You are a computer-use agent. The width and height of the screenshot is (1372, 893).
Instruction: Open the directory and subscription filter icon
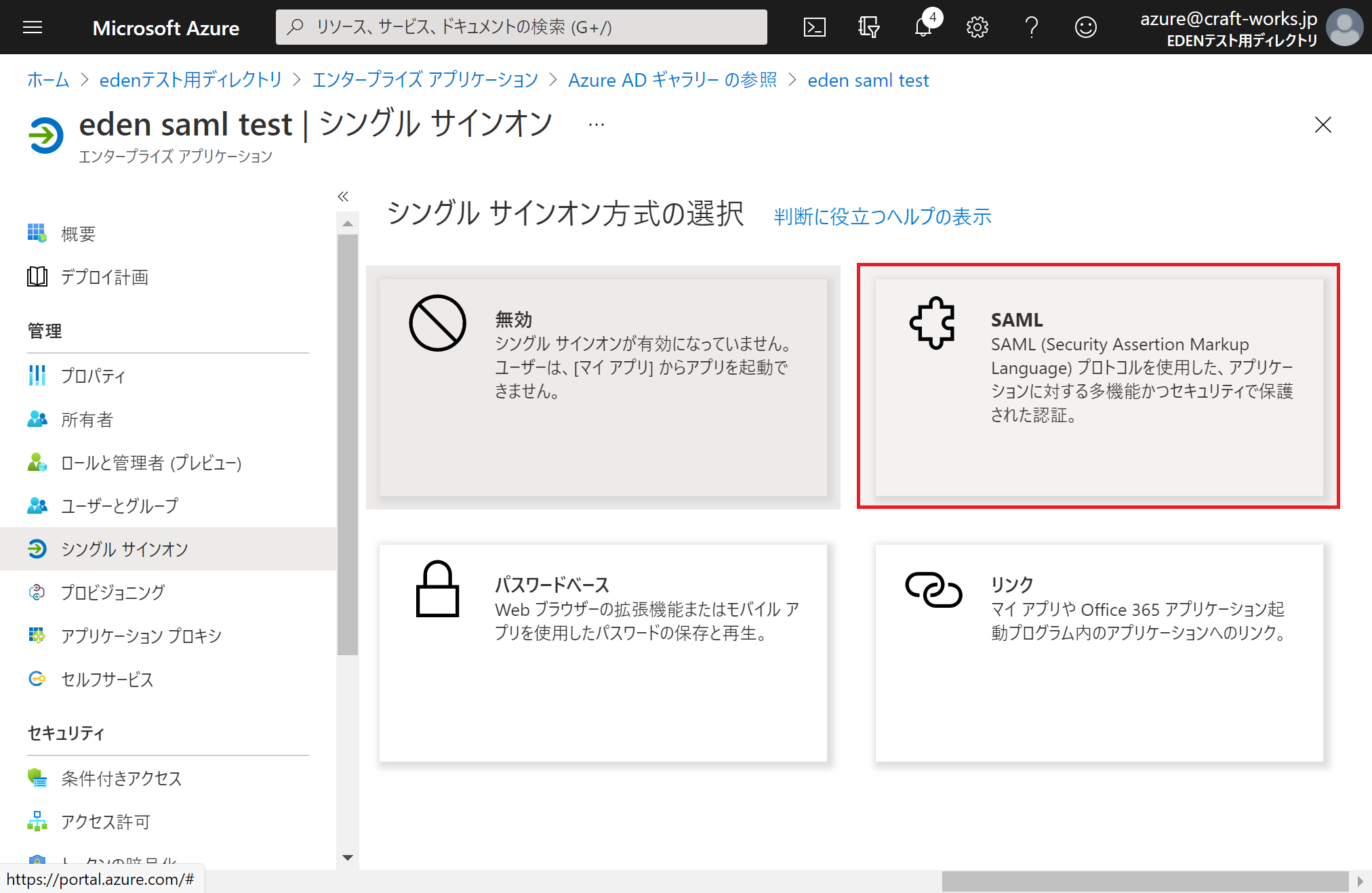point(868,27)
